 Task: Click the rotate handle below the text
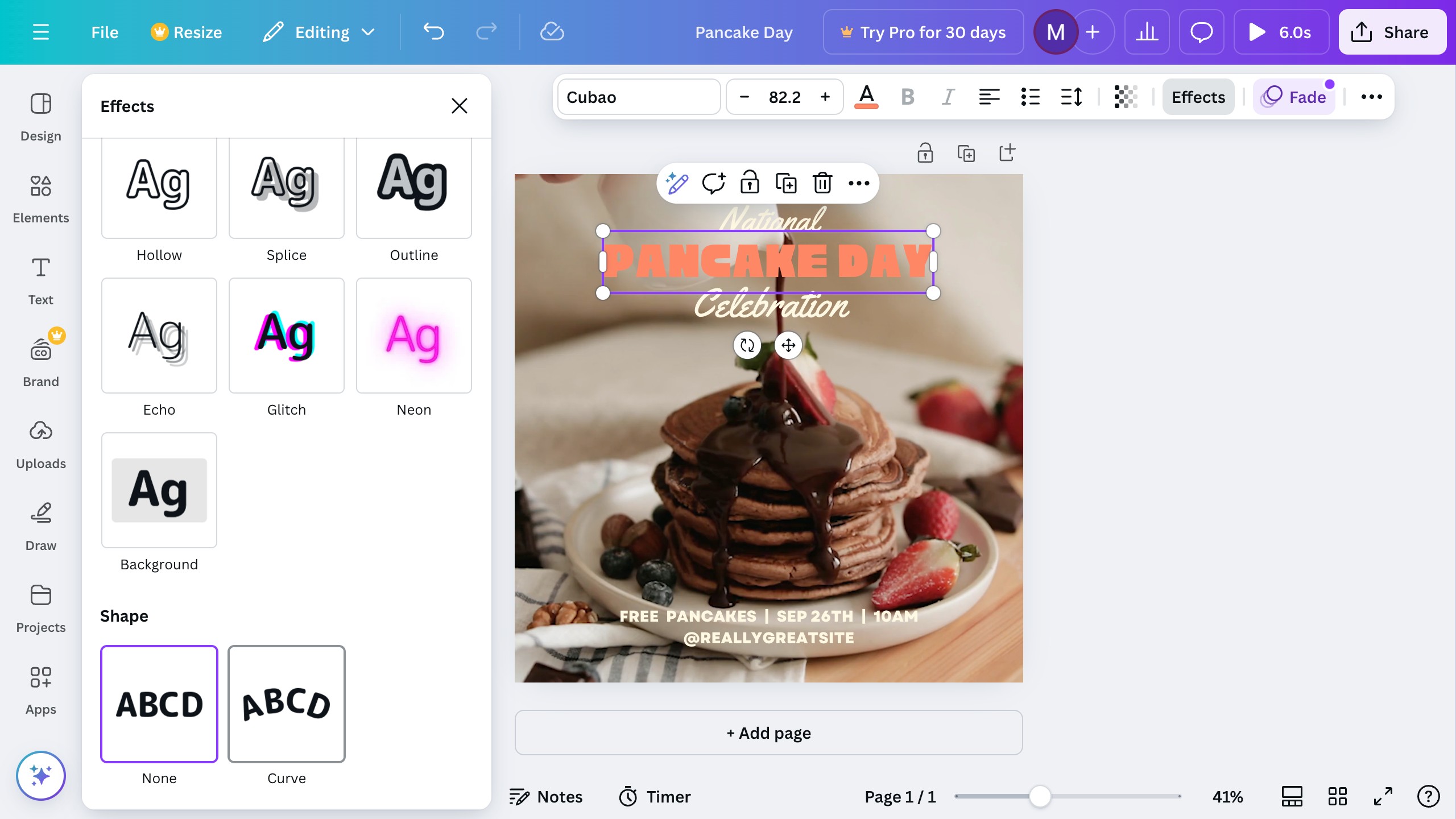pos(747,345)
